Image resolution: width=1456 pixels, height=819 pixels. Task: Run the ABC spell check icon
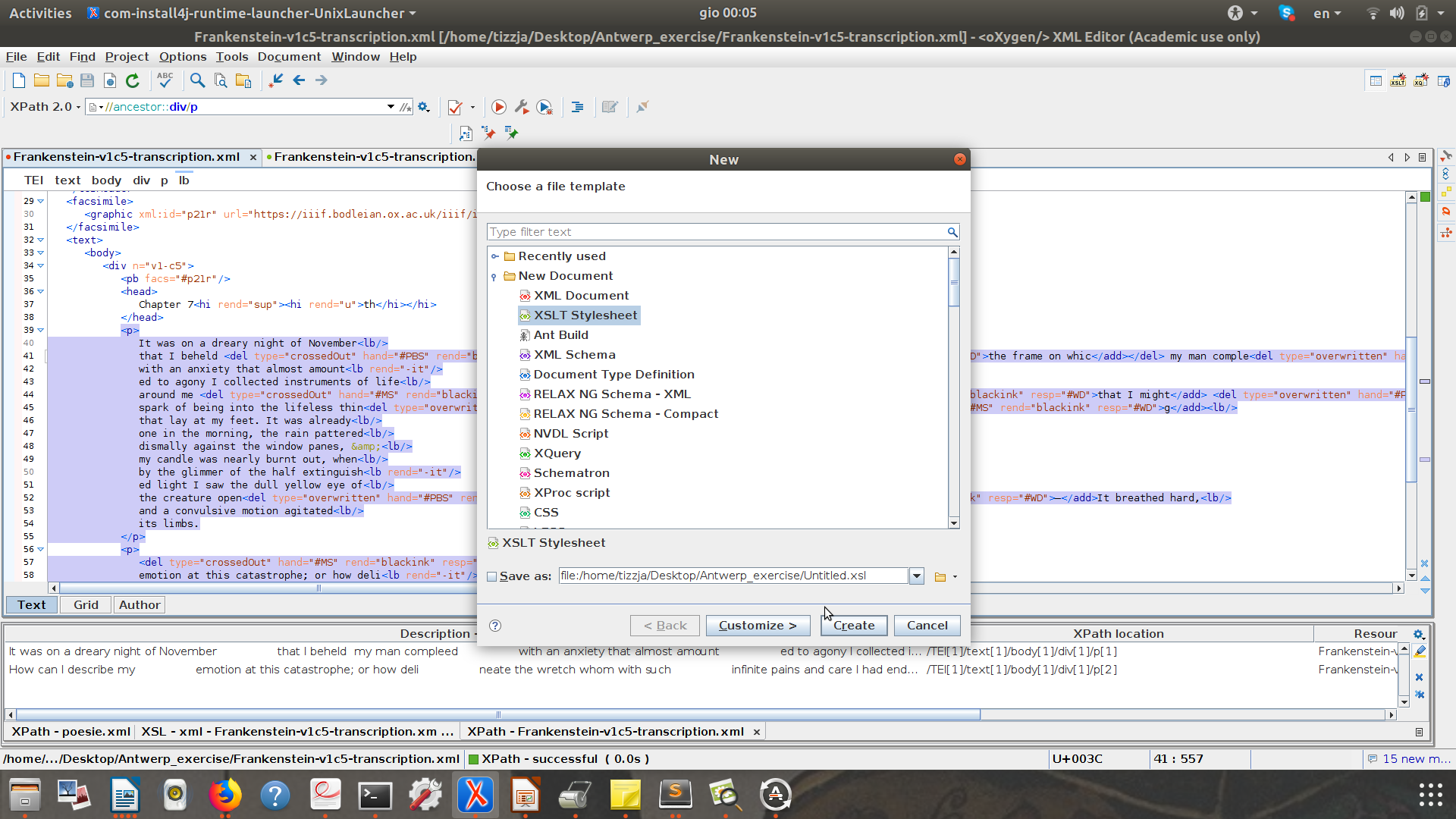coord(165,80)
